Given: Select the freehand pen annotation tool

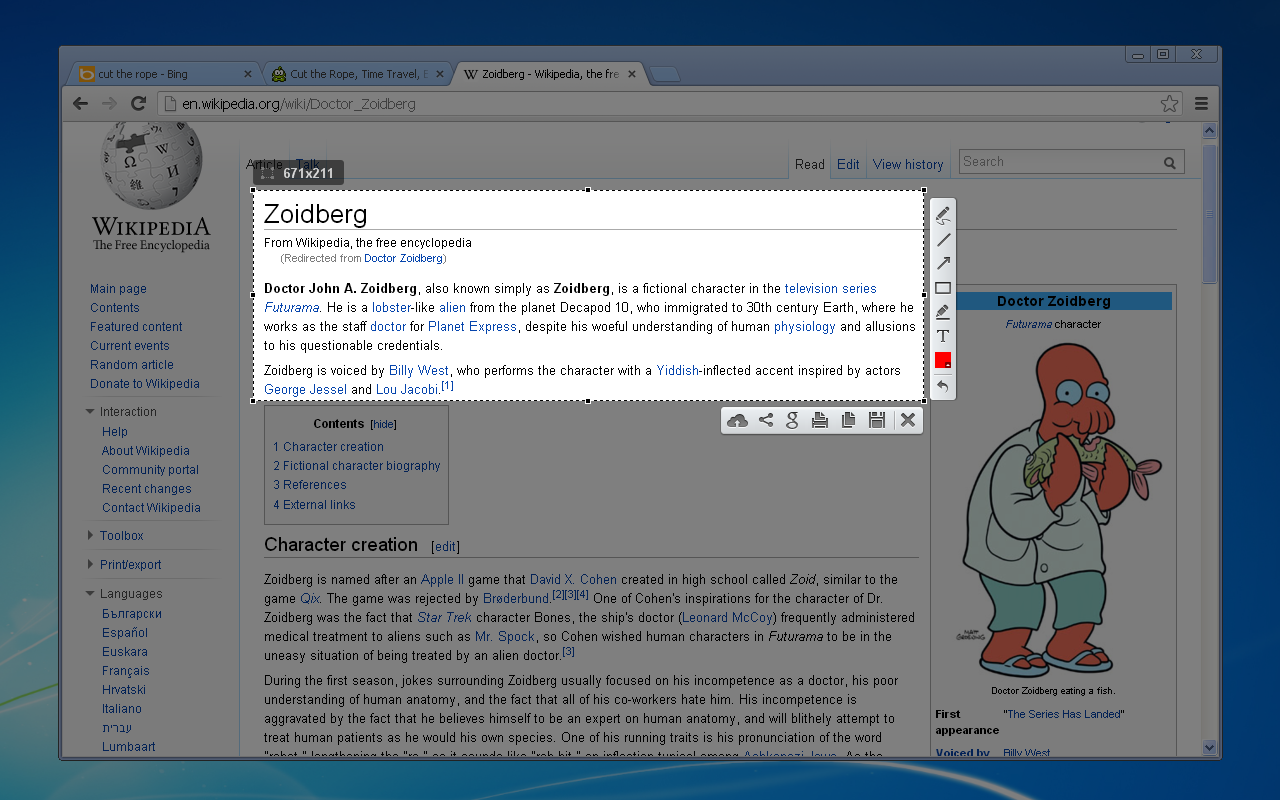Looking at the screenshot, I should 941,213.
